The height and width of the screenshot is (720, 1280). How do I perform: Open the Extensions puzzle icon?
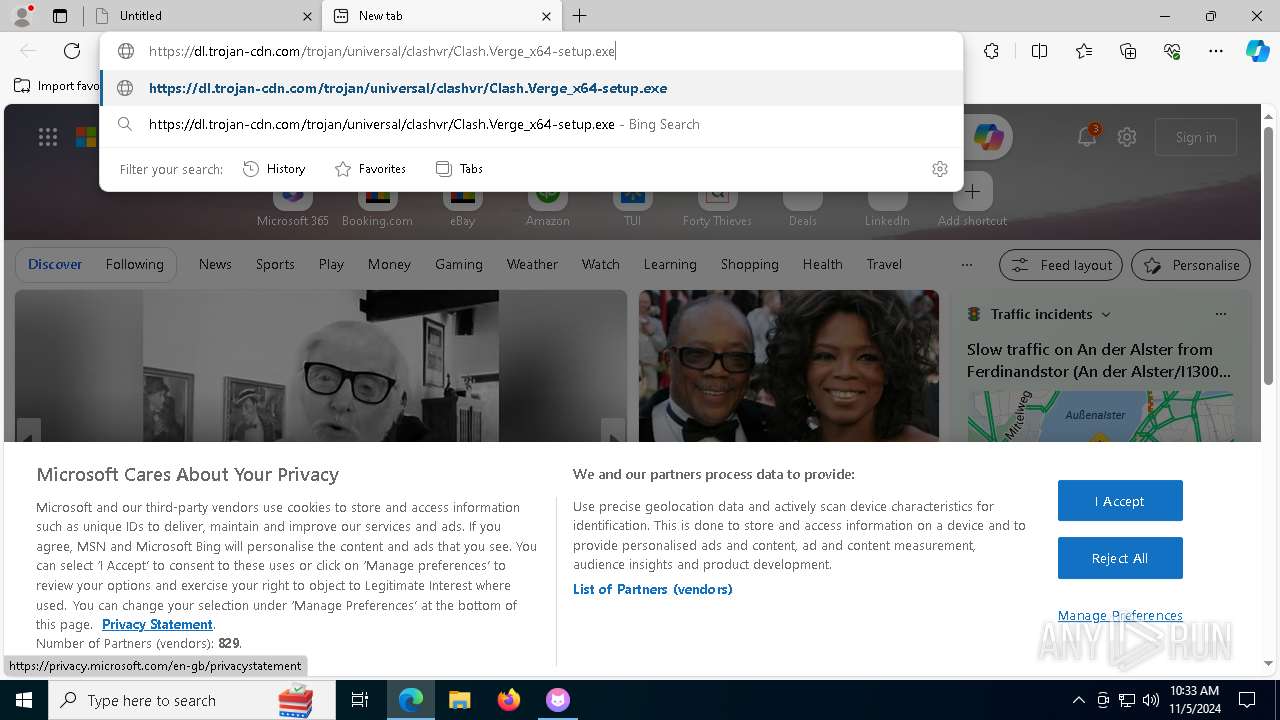click(x=991, y=51)
